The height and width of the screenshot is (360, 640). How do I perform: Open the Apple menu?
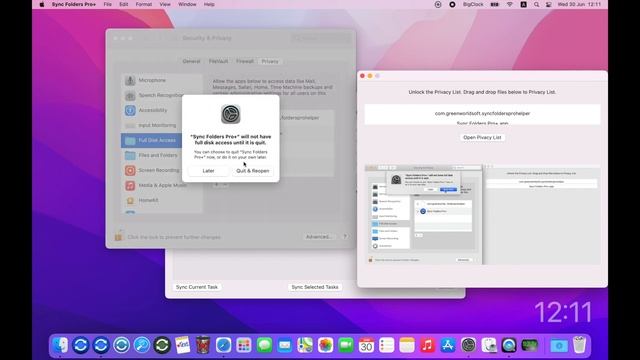pyautogui.click(x=42, y=4)
